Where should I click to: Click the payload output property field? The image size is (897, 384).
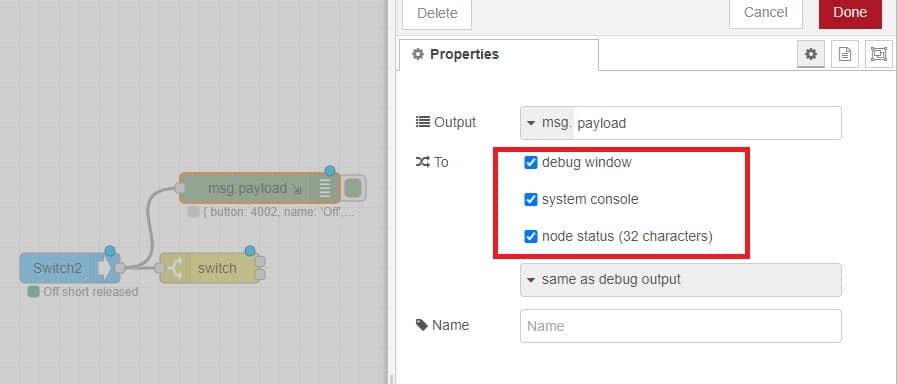pos(707,123)
